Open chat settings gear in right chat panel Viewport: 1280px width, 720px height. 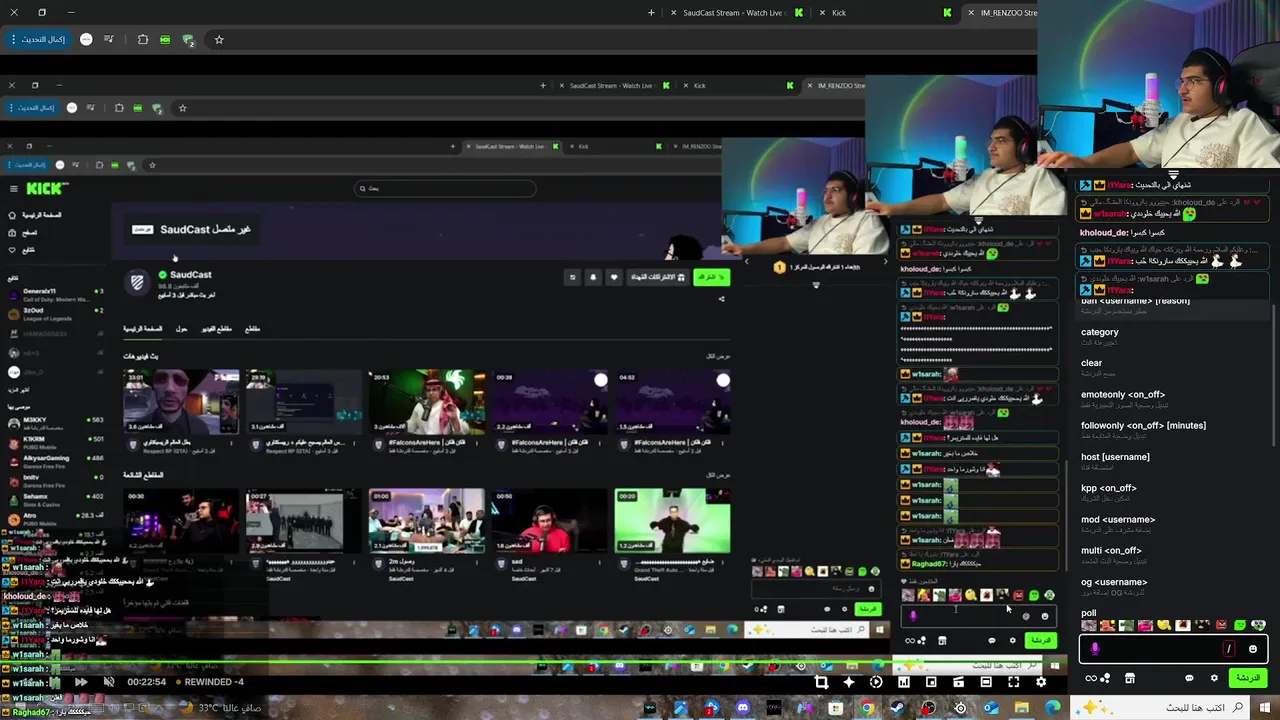point(1214,678)
